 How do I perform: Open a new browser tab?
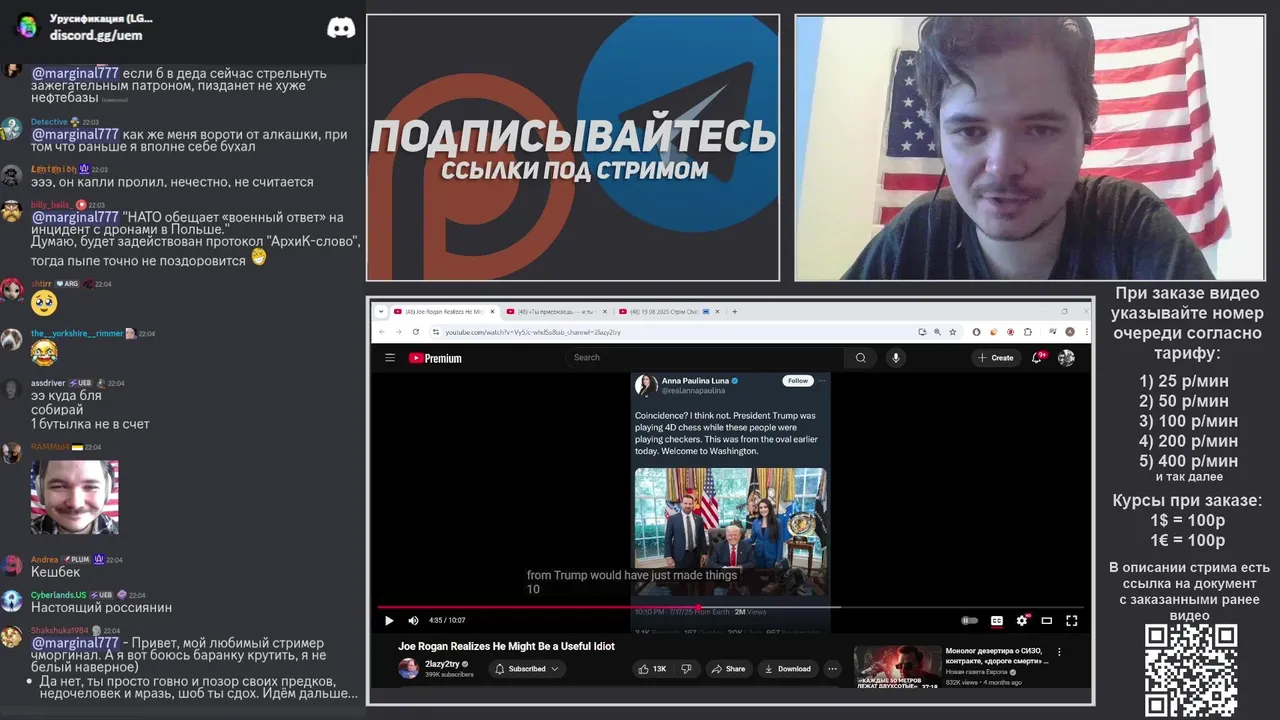tap(735, 312)
